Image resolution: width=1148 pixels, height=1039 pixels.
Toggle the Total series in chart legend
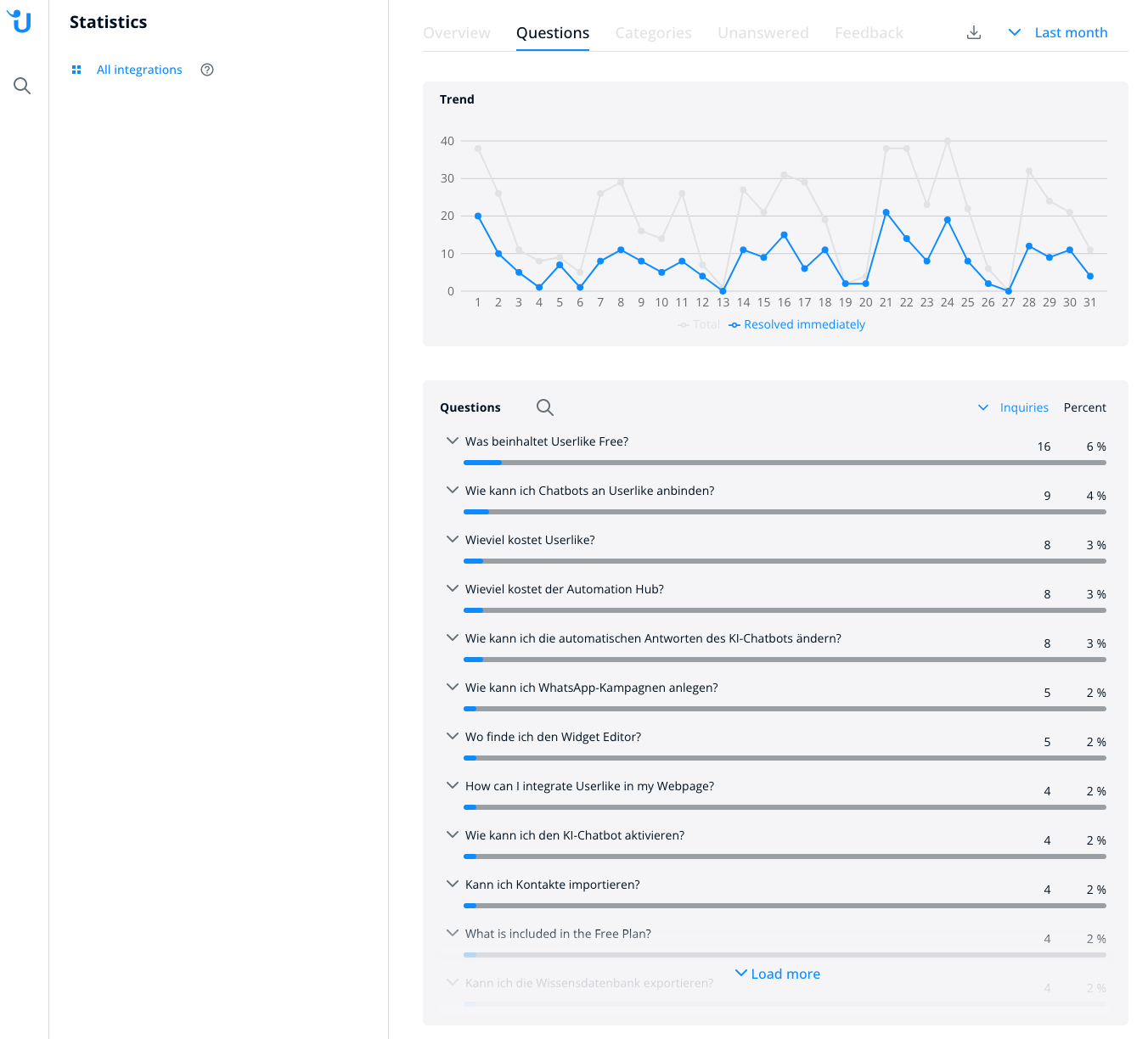(x=699, y=324)
